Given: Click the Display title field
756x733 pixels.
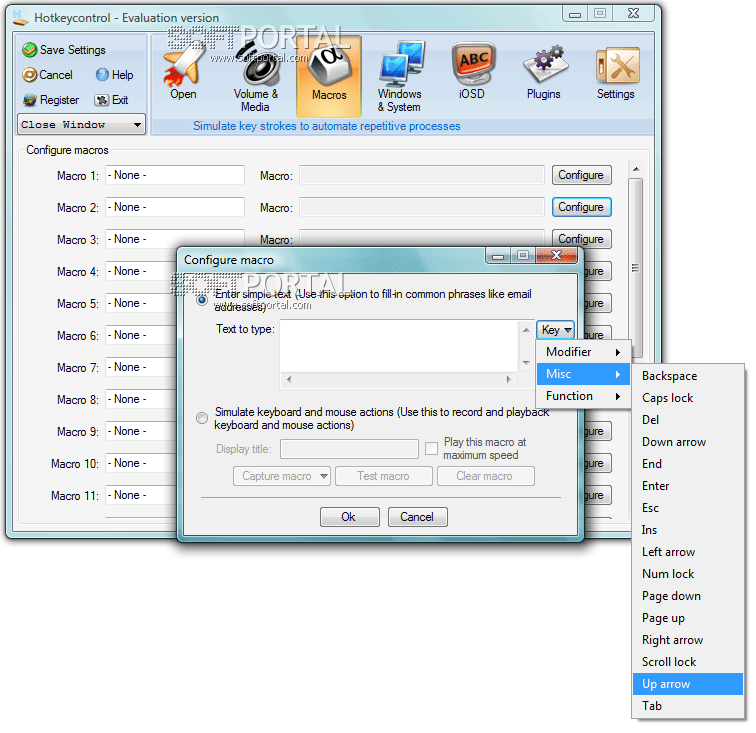Looking at the screenshot, I should (x=350, y=449).
